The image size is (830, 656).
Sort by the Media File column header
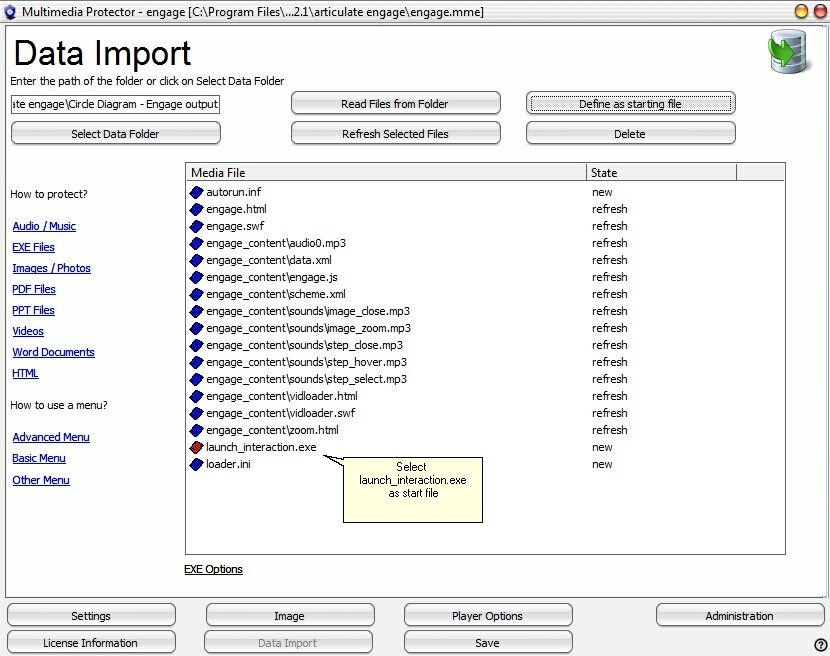pyautogui.click(x=385, y=173)
